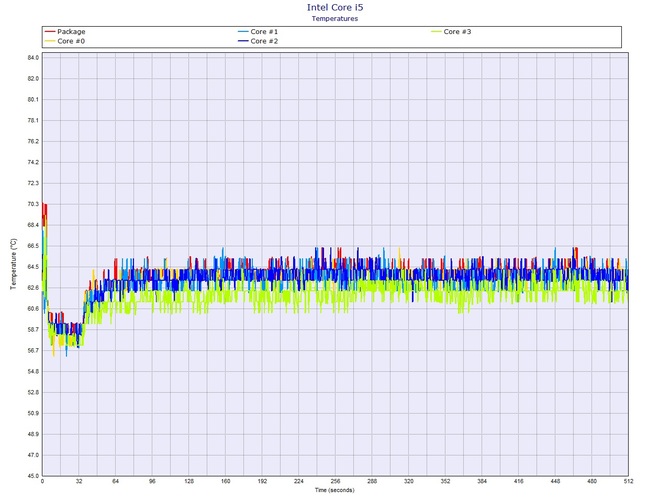Click the Package legend entry

tap(65, 32)
